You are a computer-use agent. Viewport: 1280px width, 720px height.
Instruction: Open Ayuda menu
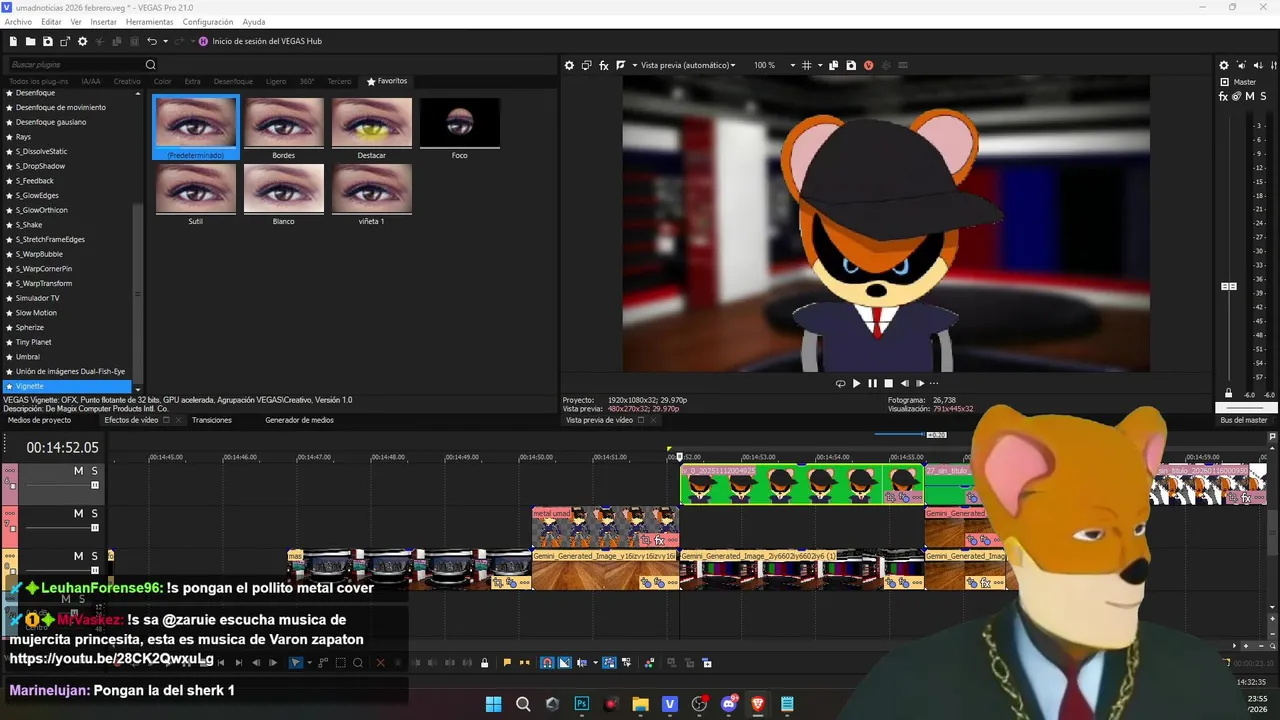click(x=254, y=22)
